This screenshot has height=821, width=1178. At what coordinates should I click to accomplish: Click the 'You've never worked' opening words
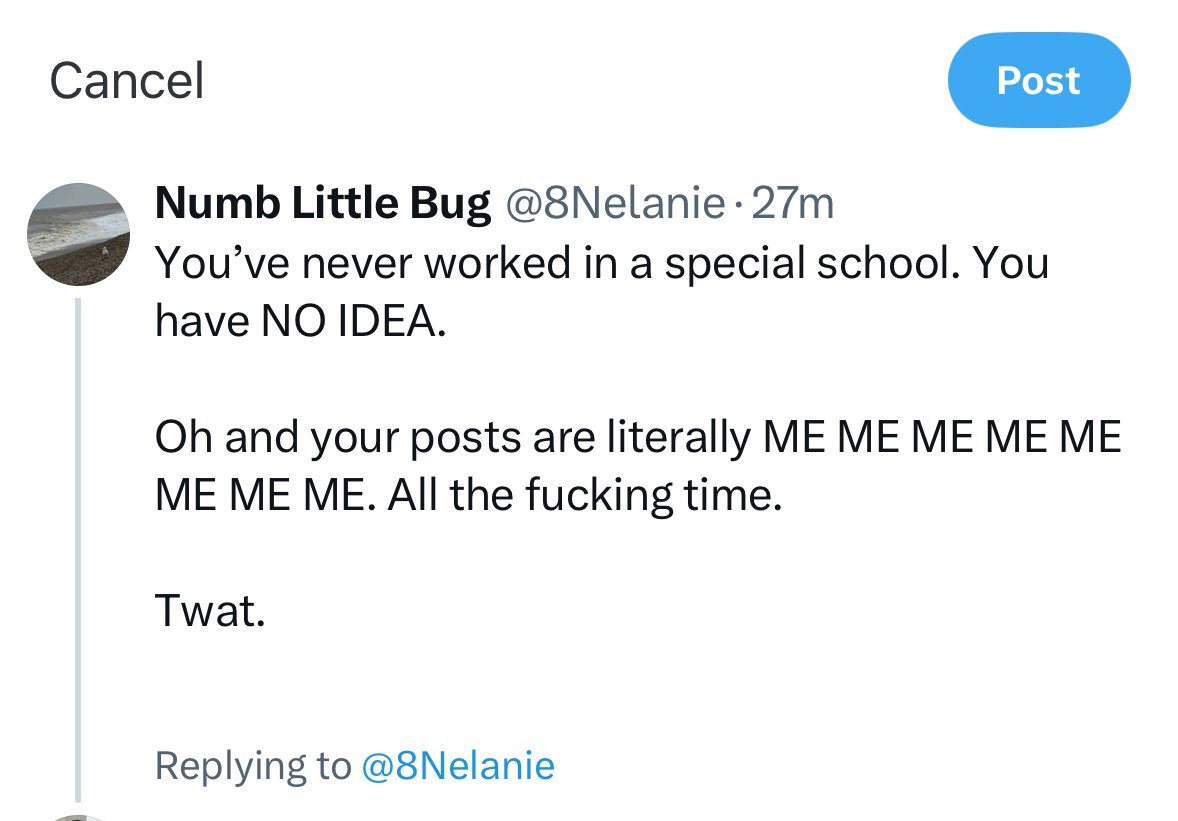coord(332,263)
